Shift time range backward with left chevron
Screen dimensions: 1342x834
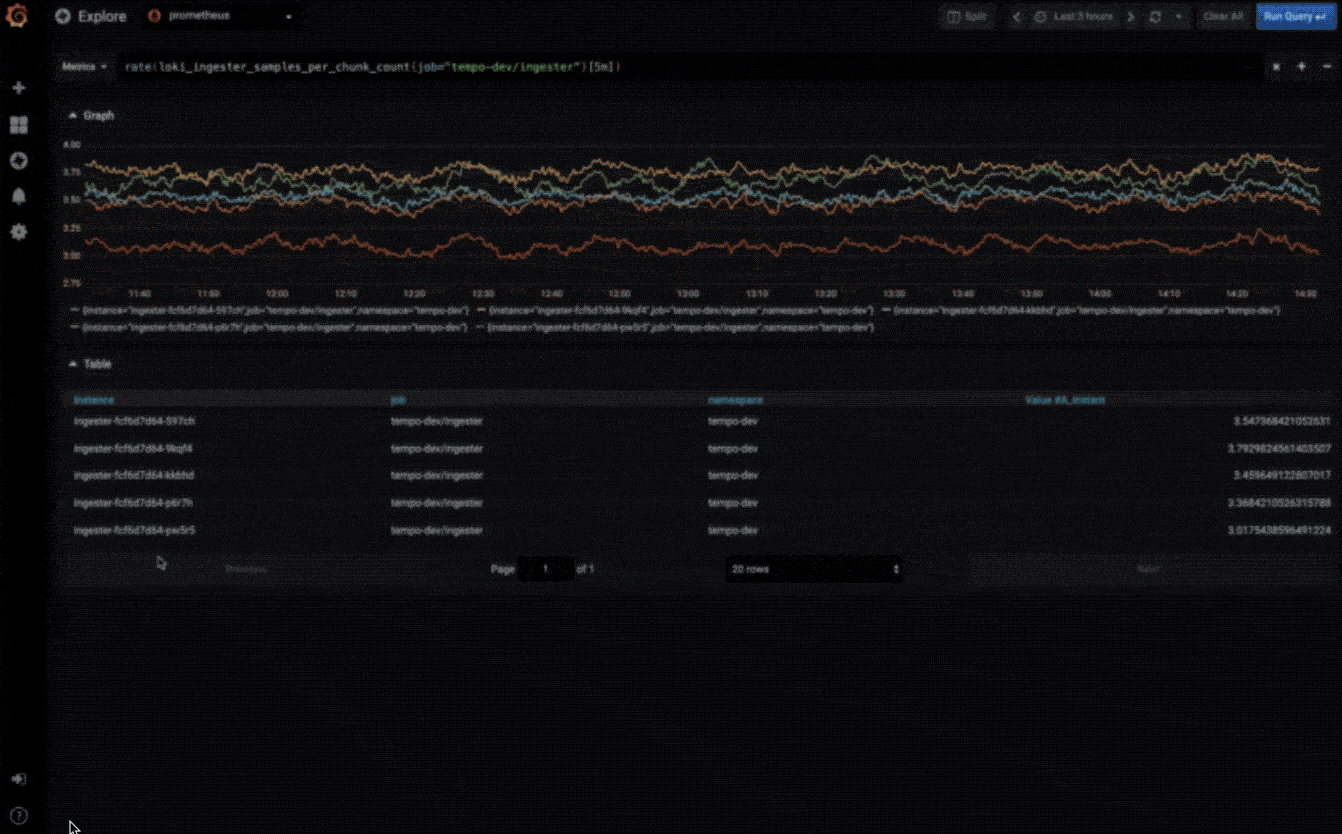tap(1017, 17)
